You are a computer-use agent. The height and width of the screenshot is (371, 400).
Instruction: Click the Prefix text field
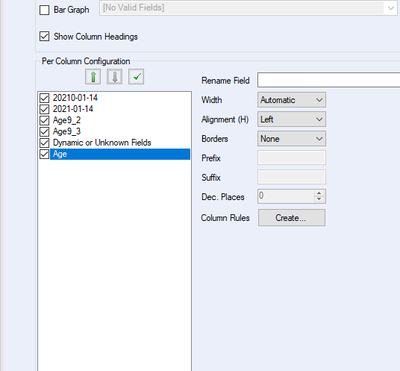(x=291, y=158)
